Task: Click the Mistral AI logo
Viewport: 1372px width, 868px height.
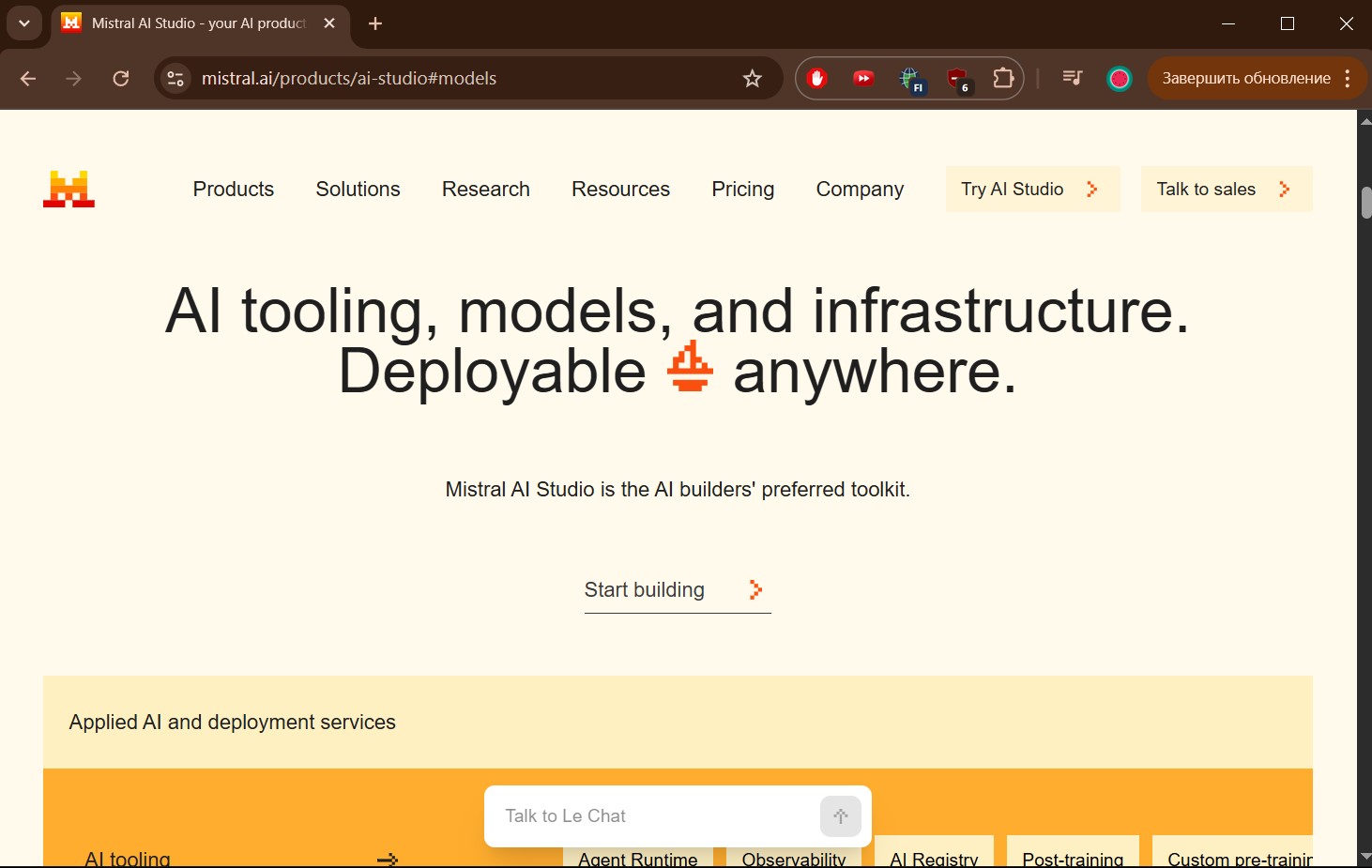Action: pyautogui.click(x=69, y=189)
